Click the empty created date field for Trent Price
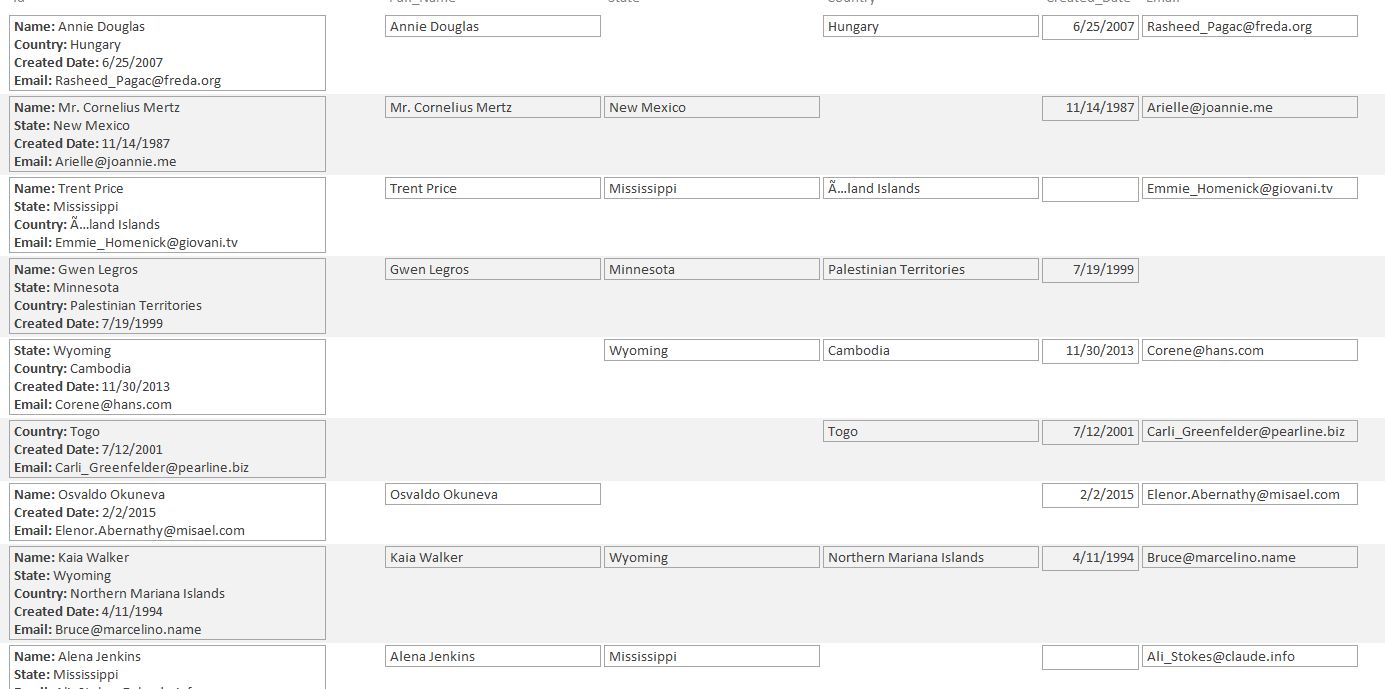The height and width of the screenshot is (689, 1385). [x=1090, y=189]
